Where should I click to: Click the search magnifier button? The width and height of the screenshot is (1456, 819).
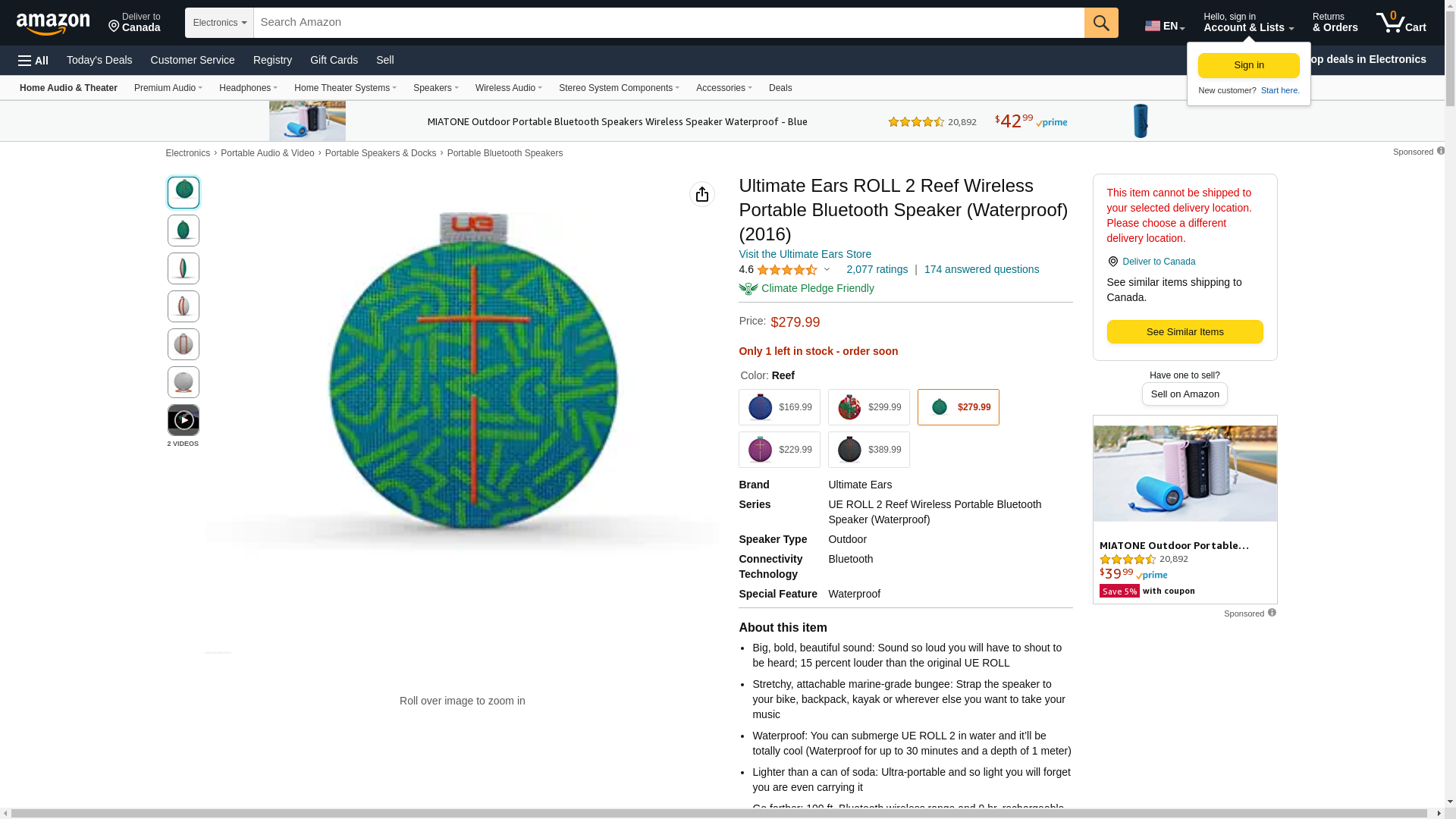[1101, 23]
